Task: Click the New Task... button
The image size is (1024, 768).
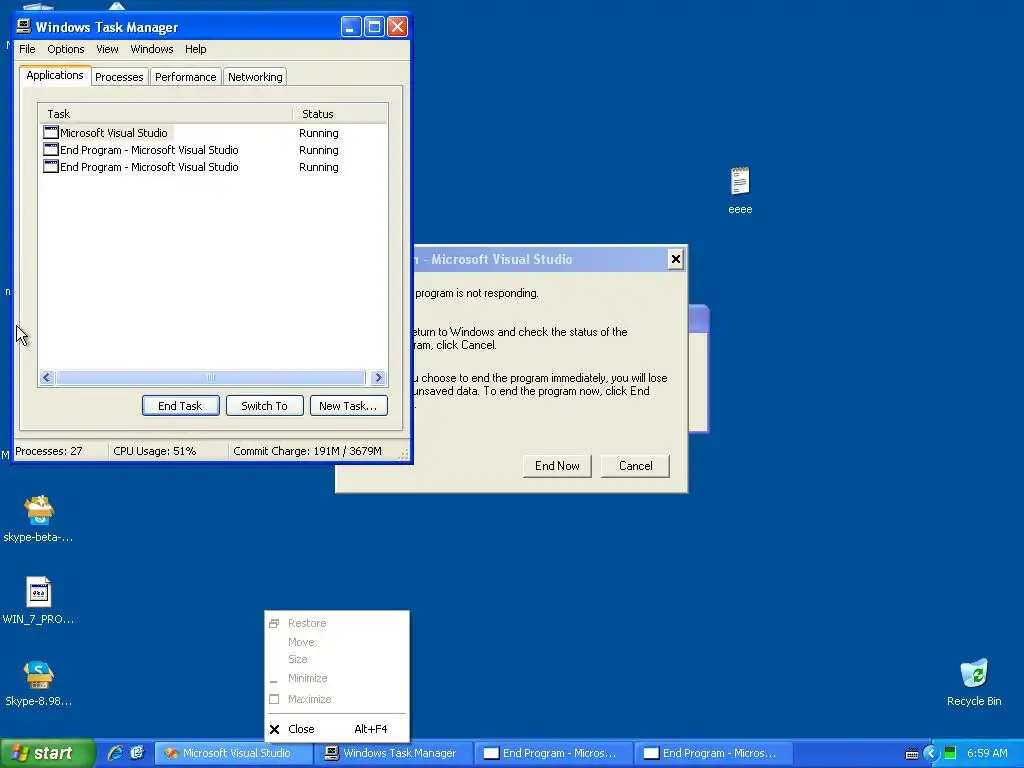Action: (348, 406)
